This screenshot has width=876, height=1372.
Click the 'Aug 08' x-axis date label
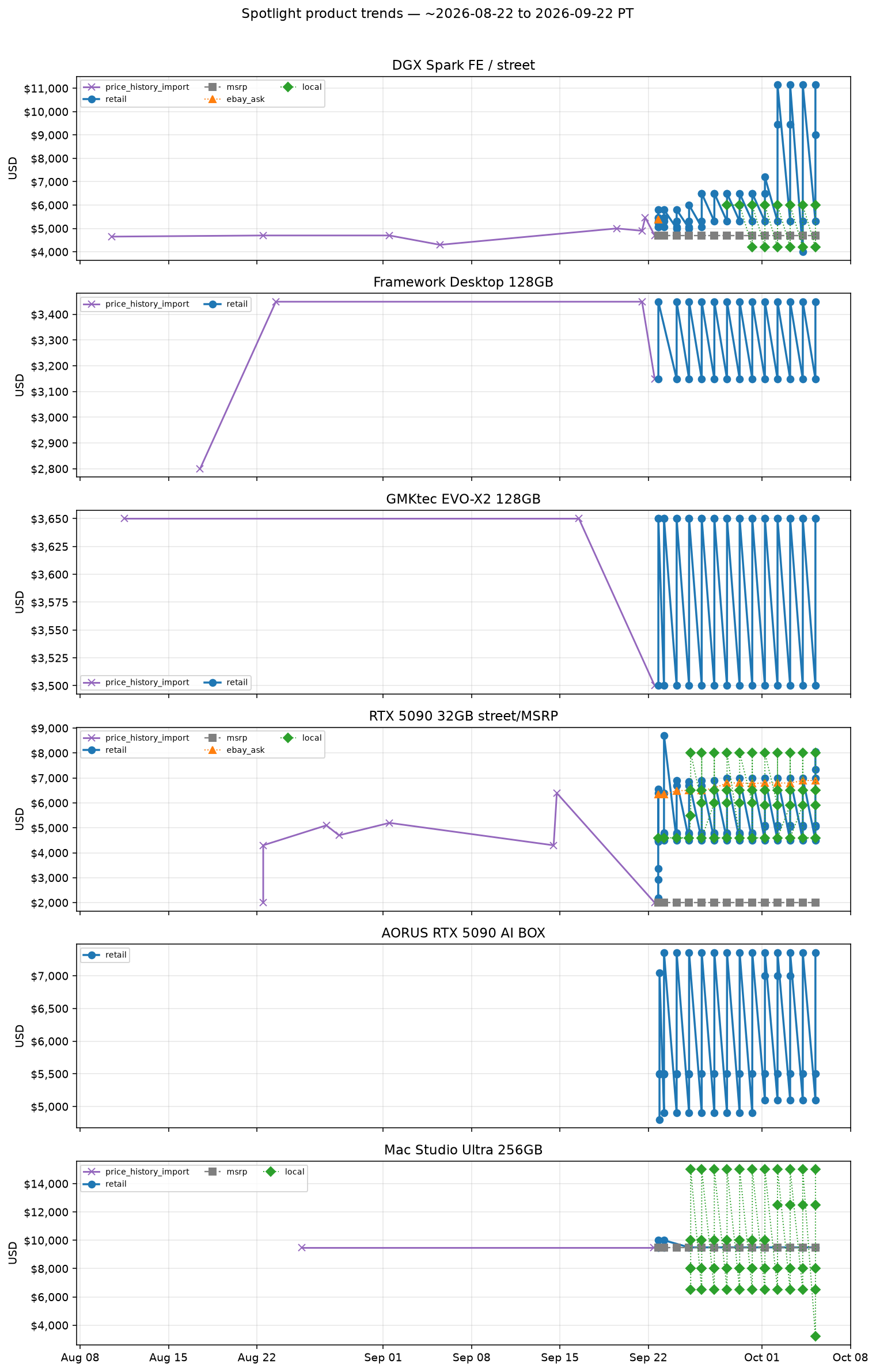(79, 1358)
